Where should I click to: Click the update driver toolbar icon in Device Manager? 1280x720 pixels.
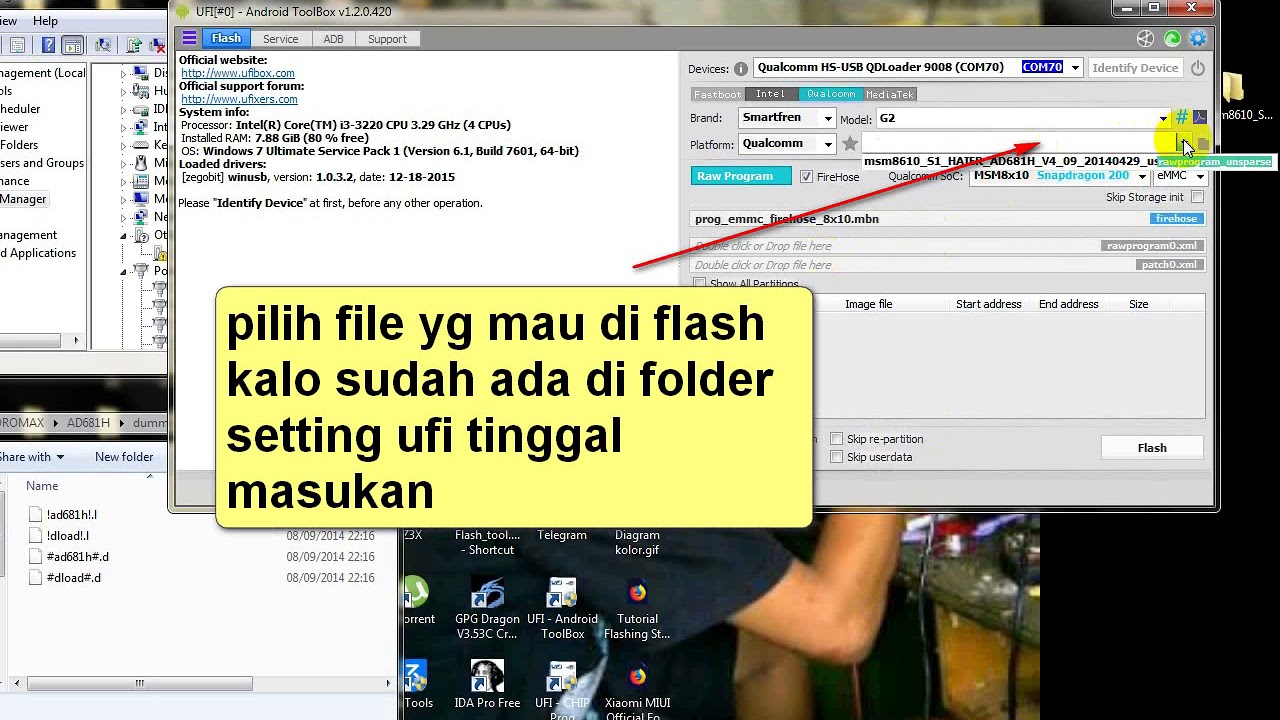[134, 45]
